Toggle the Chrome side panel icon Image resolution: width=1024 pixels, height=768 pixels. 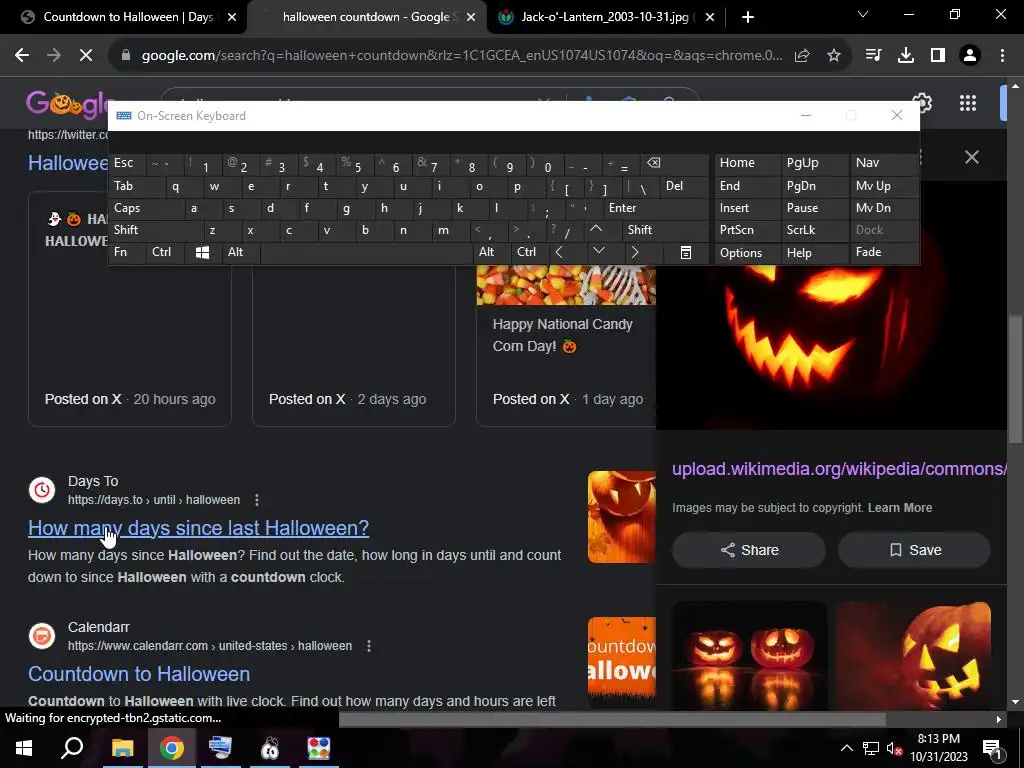[938, 56]
